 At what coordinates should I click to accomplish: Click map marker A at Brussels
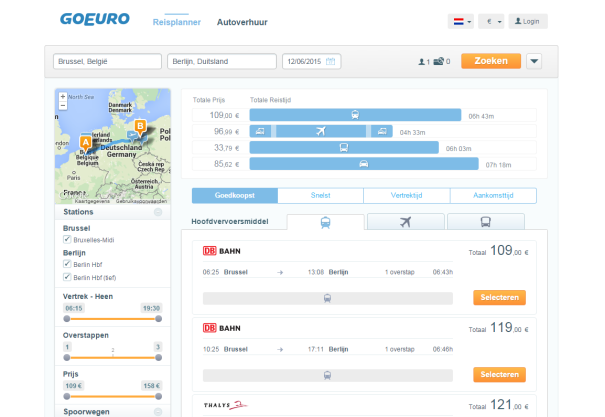pos(86,144)
